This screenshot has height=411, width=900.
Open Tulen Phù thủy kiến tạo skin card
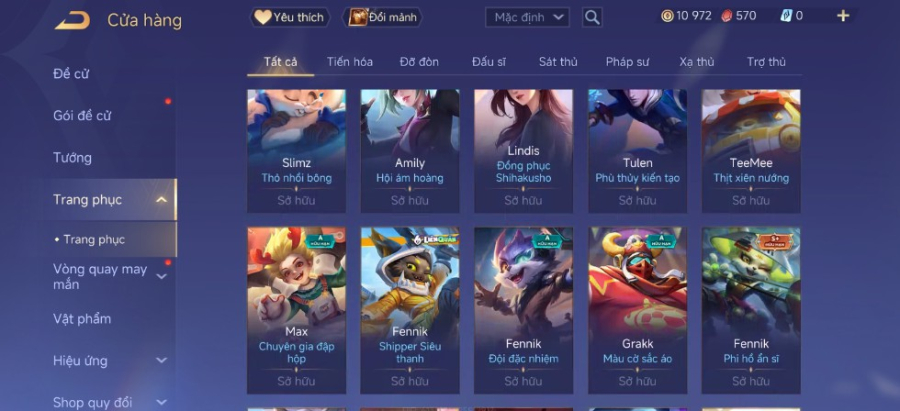pyautogui.click(x=637, y=151)
